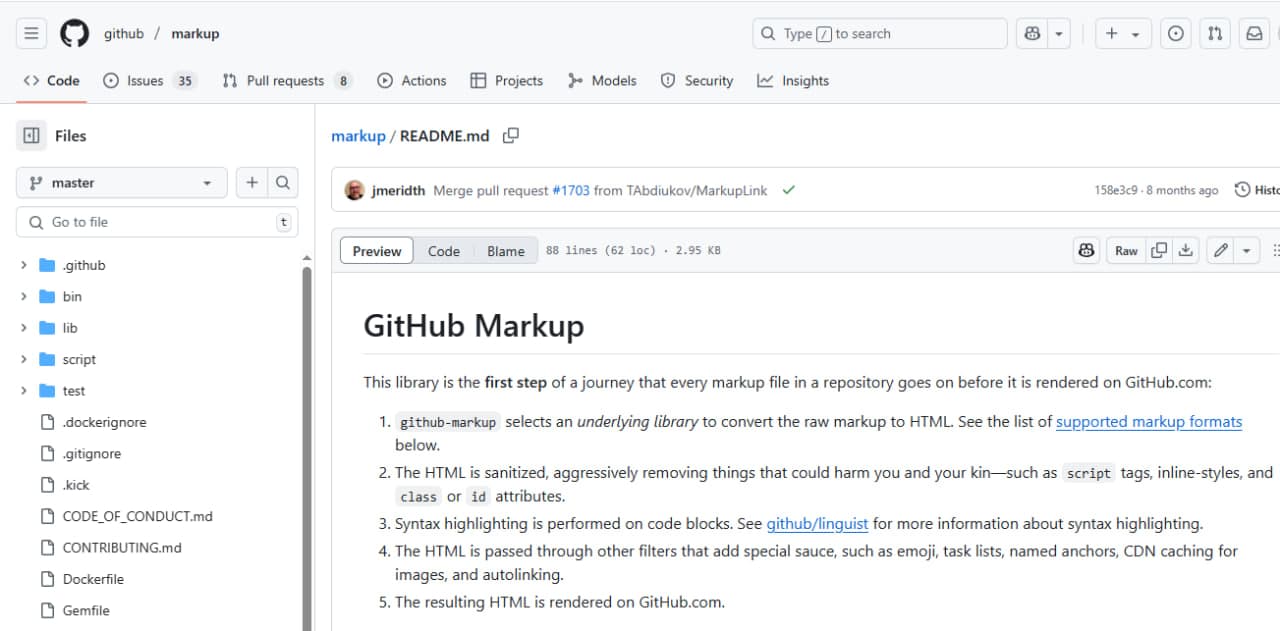Switch to the Pull requests tab
The image size is (1280, 631).
[287, 81]
